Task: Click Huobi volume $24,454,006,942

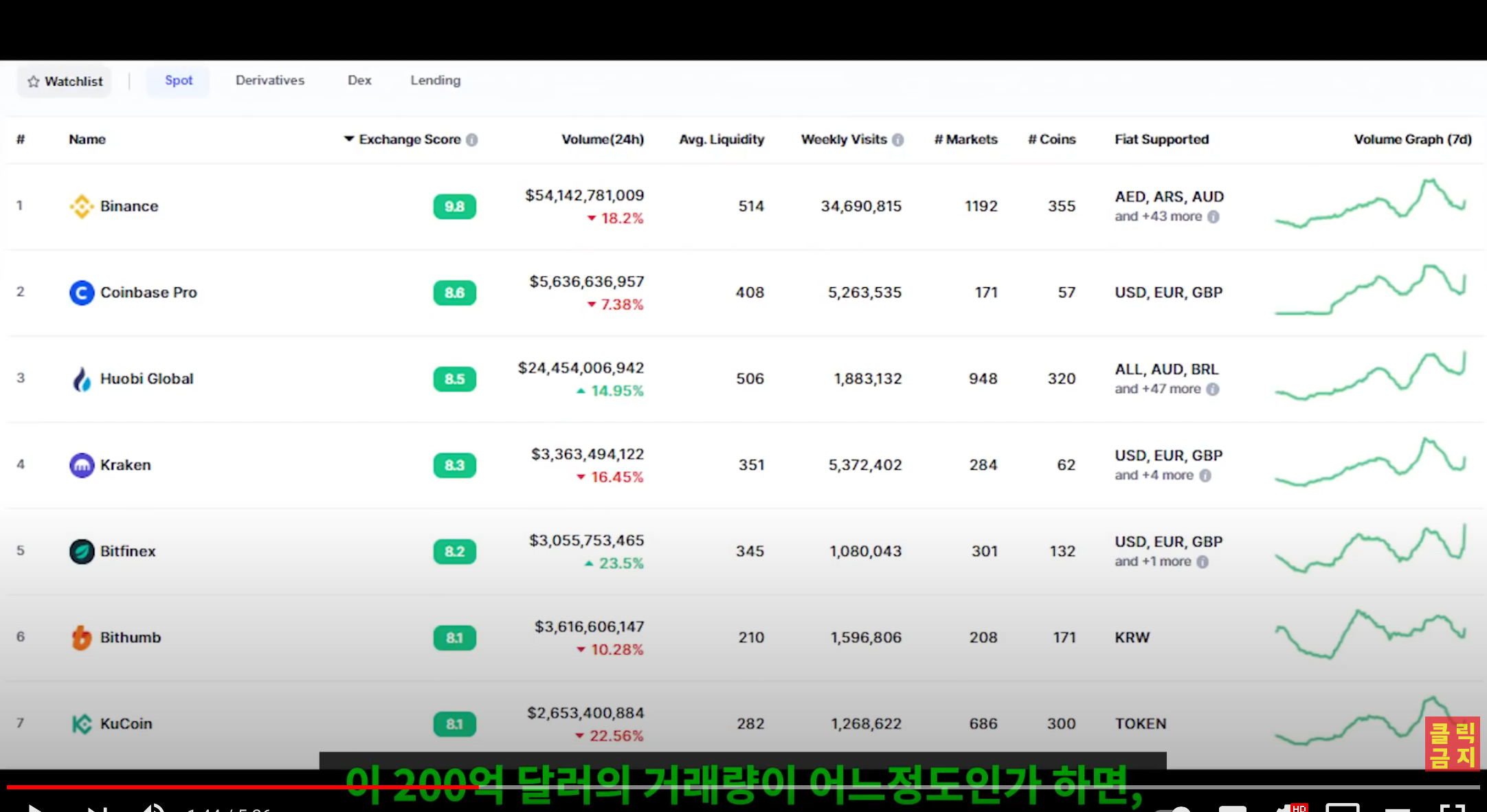Action: coord(581,368)
